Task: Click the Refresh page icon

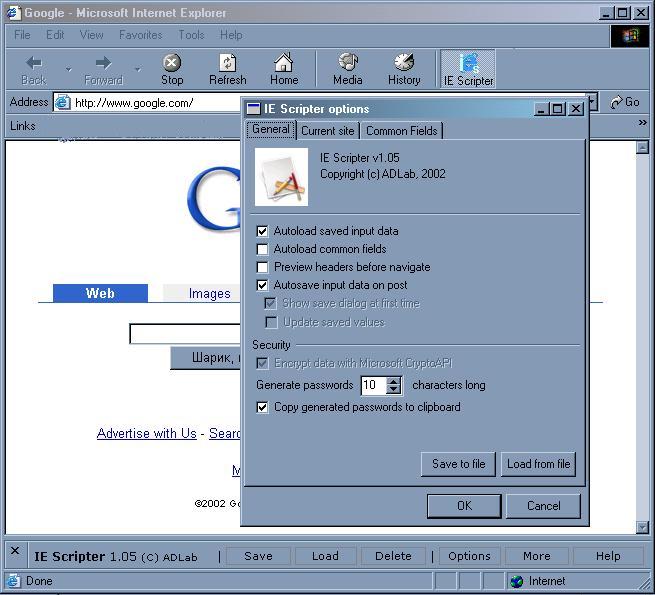Action: 228,63
